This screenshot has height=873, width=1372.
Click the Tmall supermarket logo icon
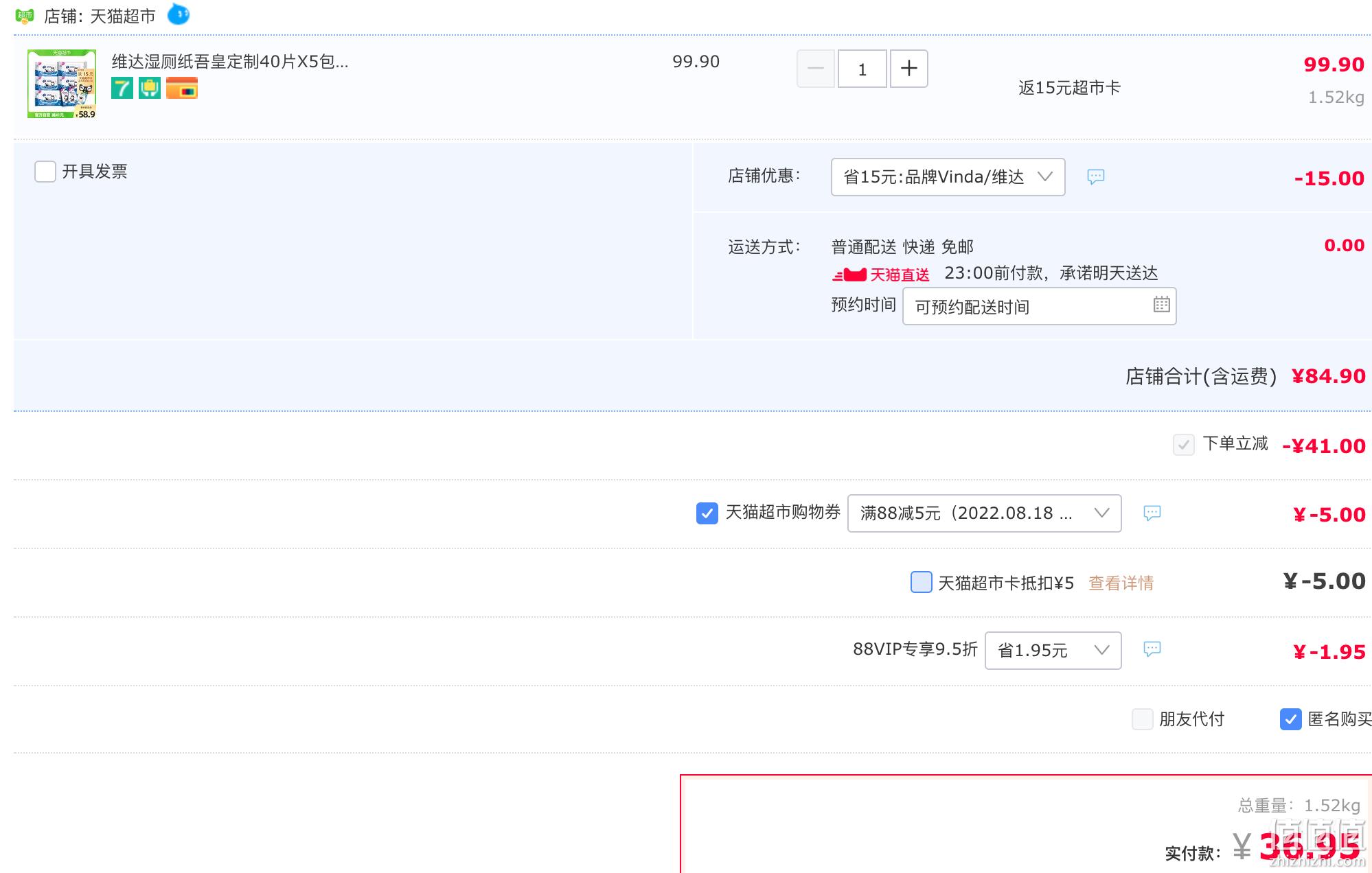(x=25, y=15)
